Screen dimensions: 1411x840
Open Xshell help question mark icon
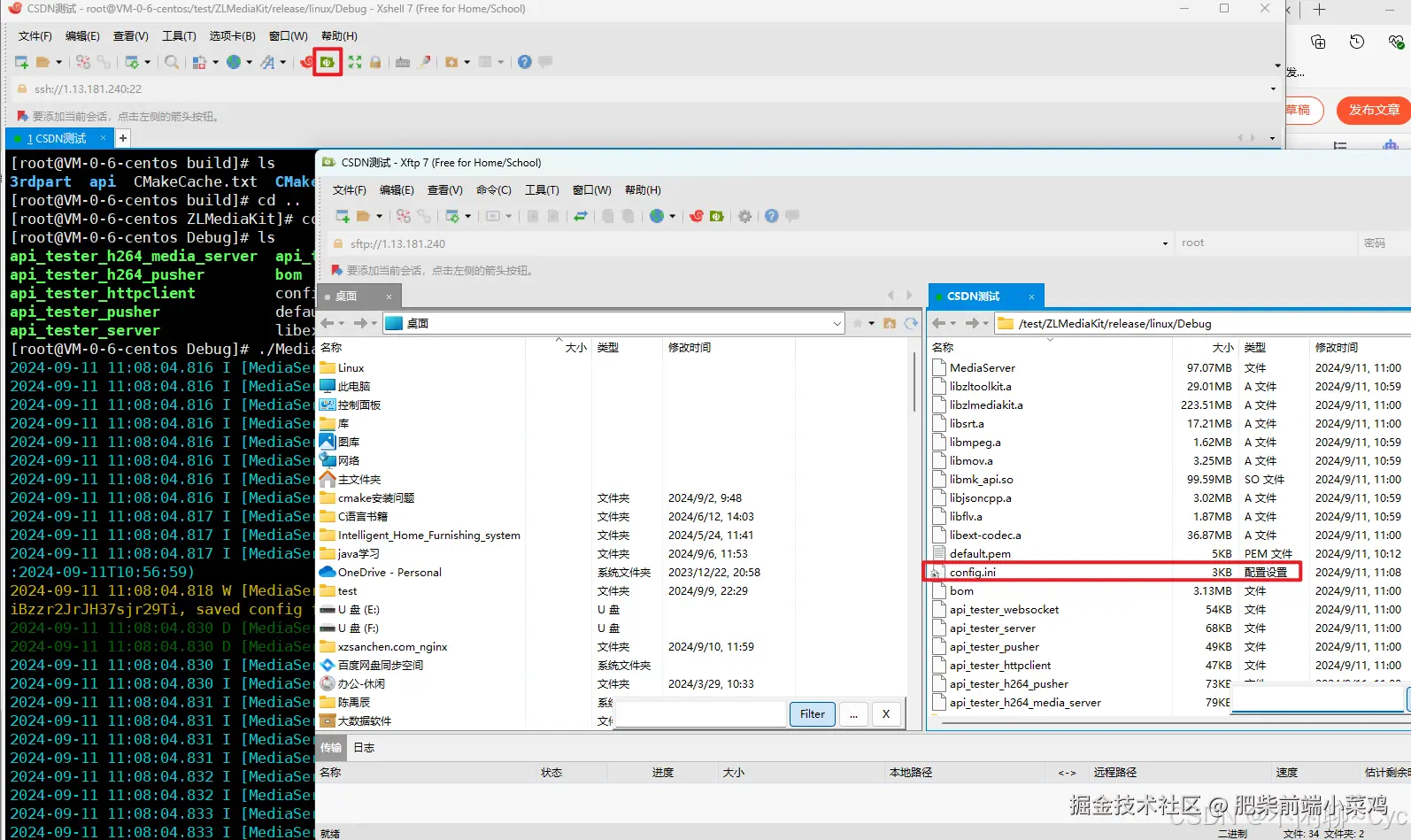(x=525, y=62)
